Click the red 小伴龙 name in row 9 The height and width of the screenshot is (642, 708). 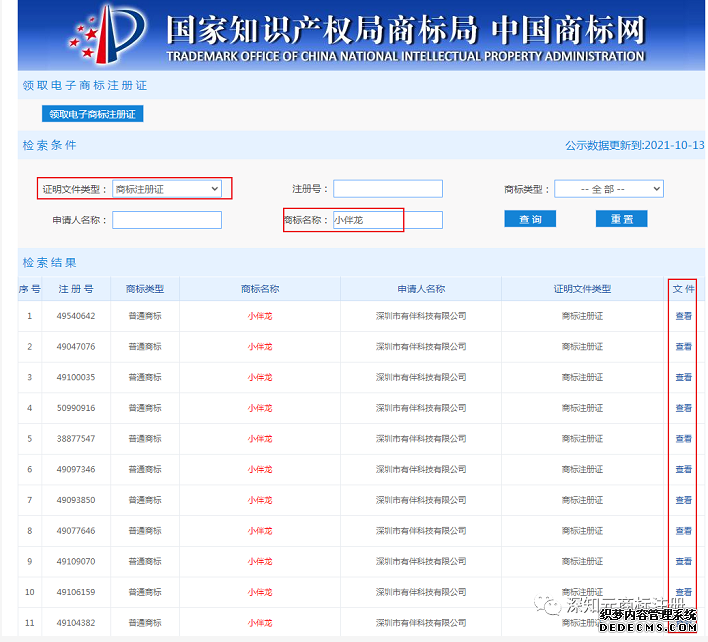(260, 562)
